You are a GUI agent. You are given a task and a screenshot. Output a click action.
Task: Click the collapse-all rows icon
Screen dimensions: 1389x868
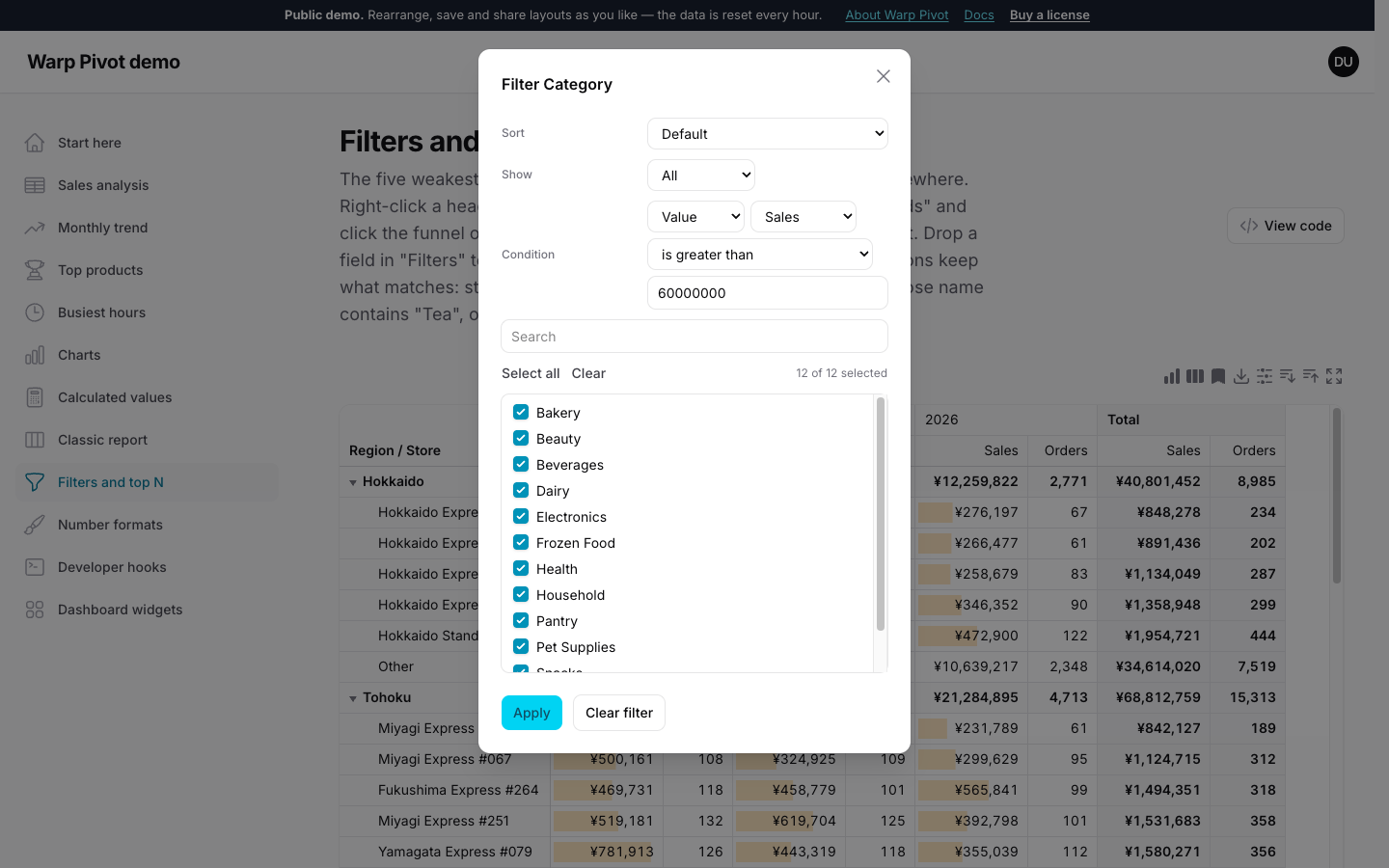click(x=1311, y=376)
